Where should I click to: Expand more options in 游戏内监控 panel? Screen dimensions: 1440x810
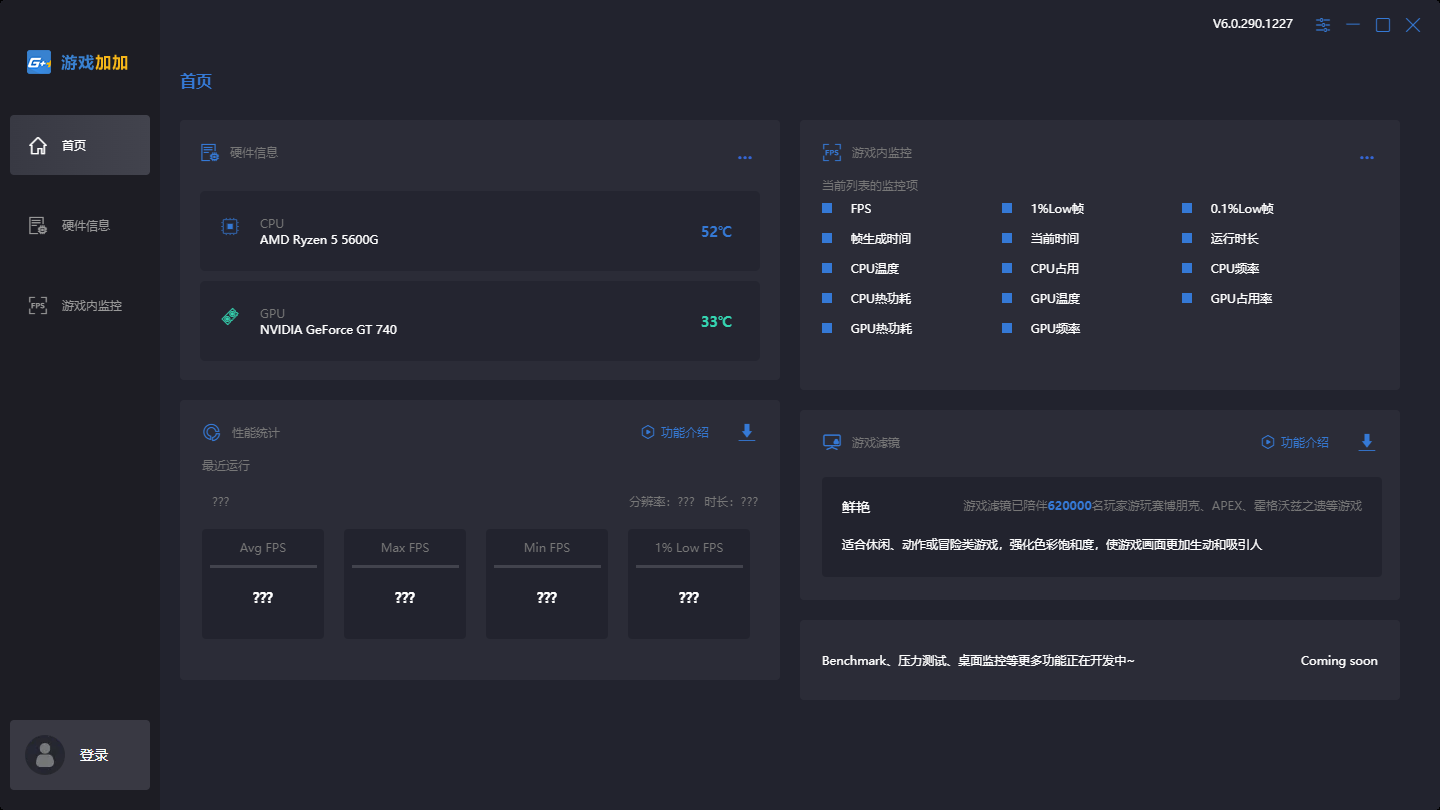[1366, 157]
